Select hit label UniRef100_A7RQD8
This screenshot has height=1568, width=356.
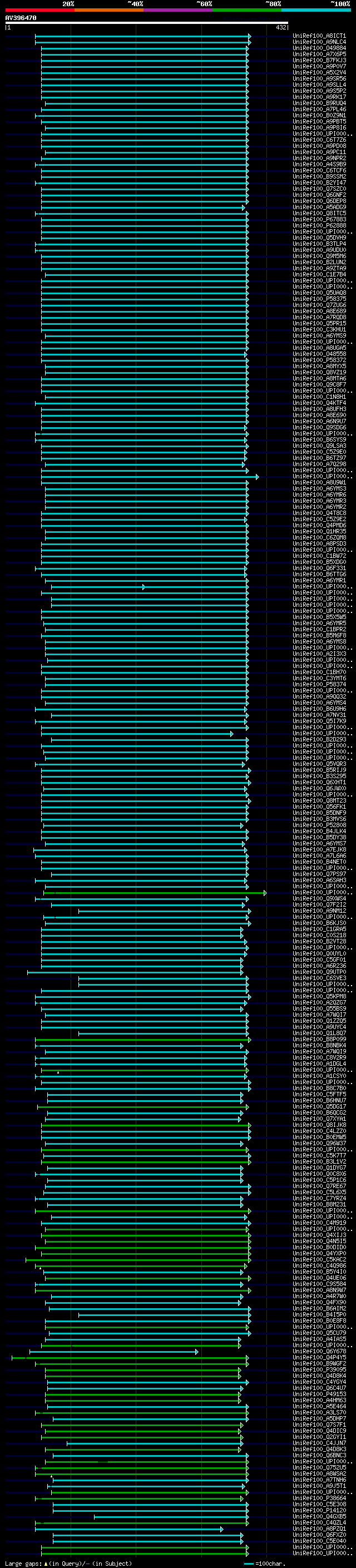(319, 317)
